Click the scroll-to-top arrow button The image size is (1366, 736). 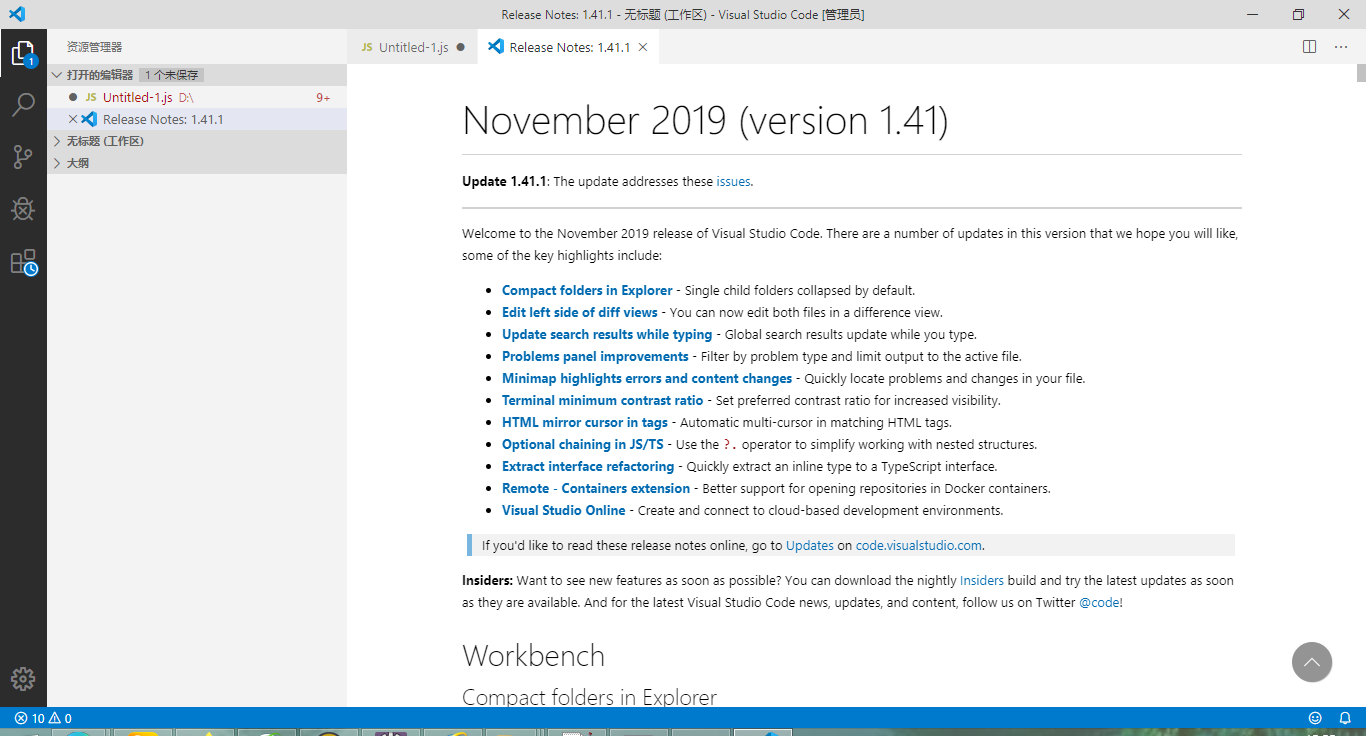[x=1312, y=662]
